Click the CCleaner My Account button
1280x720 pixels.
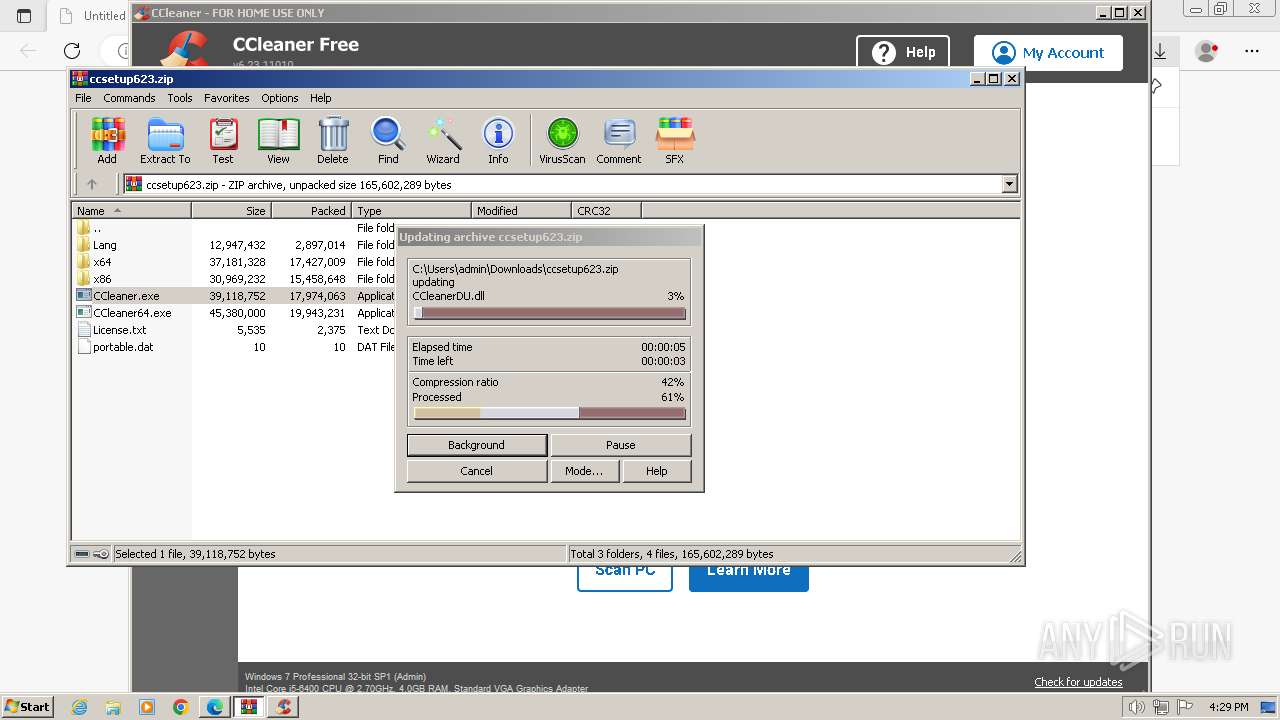click(1048, 52)
